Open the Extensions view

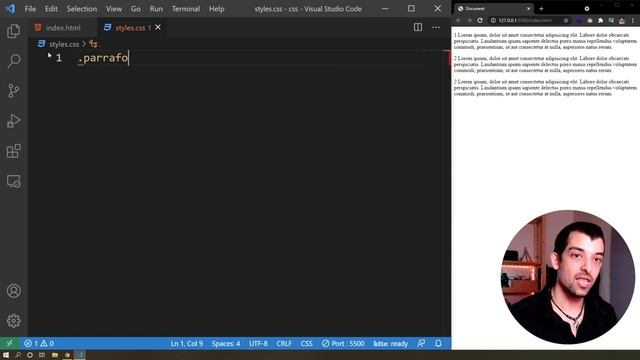13,151
